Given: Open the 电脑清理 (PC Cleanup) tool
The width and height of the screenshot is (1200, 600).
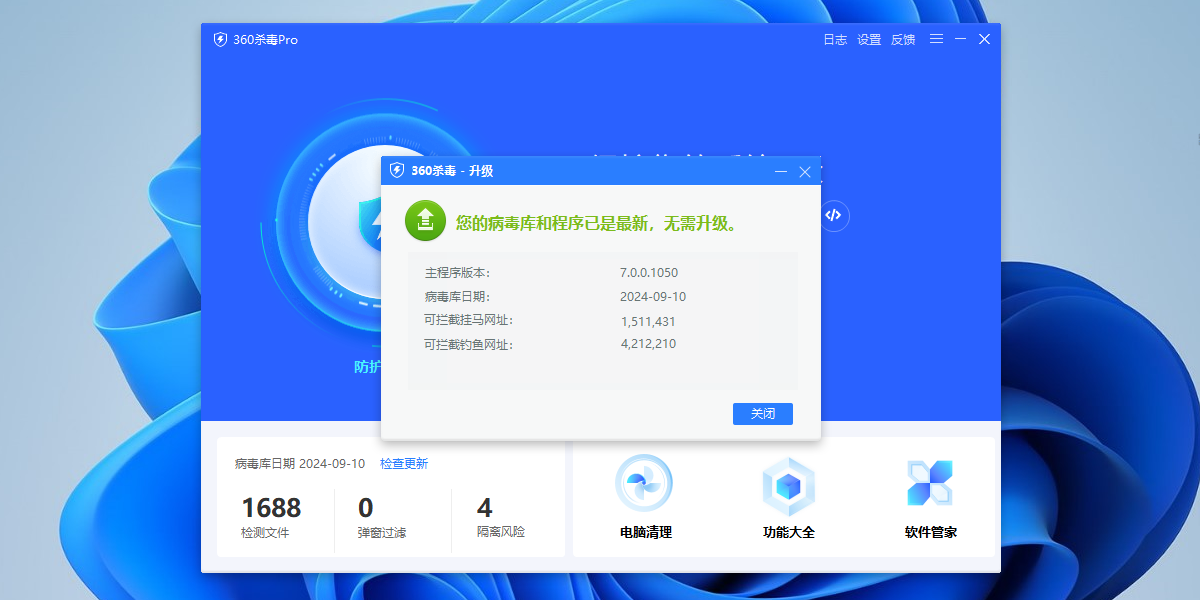Looking at the screenshot, I should 644,497.
